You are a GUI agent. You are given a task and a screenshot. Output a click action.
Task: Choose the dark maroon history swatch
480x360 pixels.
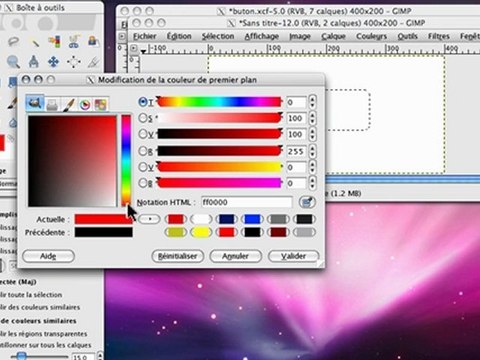tap(278, 232)
